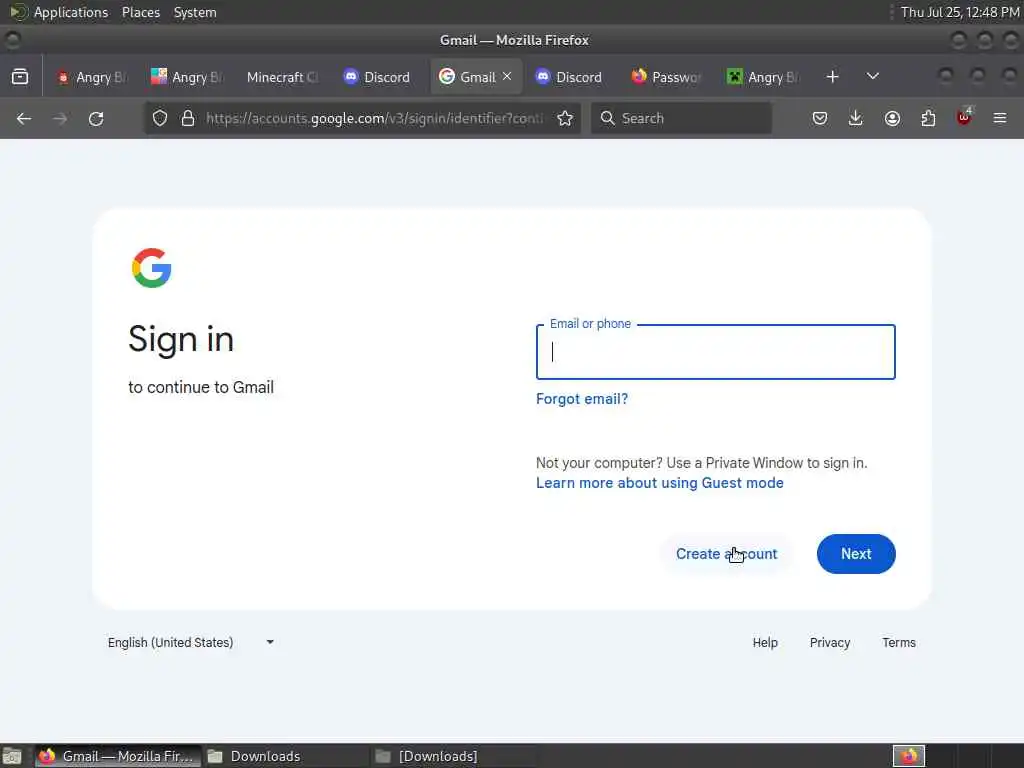
Task: Switch to the last Angry Birds tab with creeper icon
Action: click(763, 77)
